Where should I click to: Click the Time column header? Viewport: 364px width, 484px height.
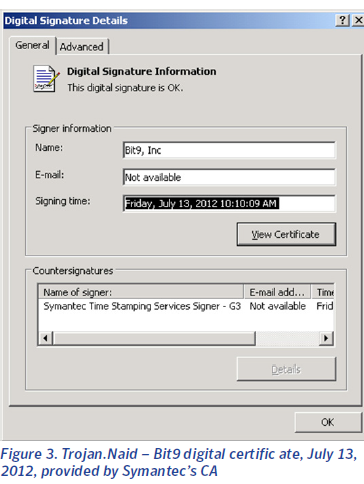point(323,292)
